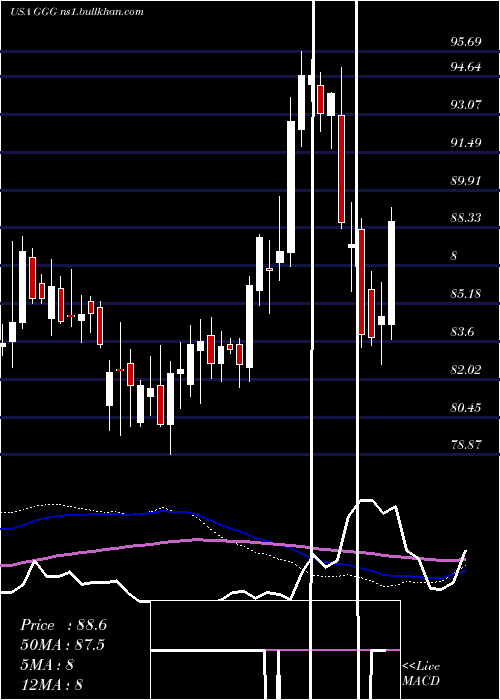
Task: Click the Price : 88.6 readout
Action: point(63,625)
